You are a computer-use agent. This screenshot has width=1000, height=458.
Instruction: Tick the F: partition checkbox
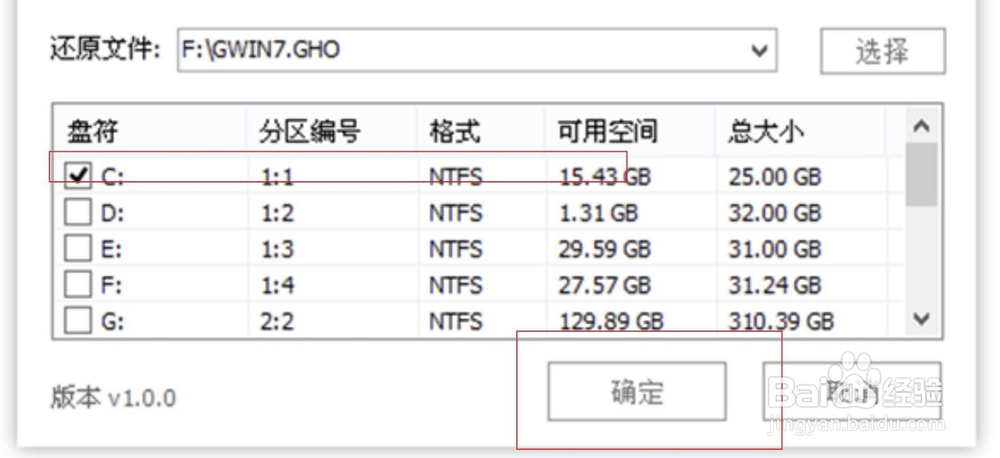coord(78,285)
